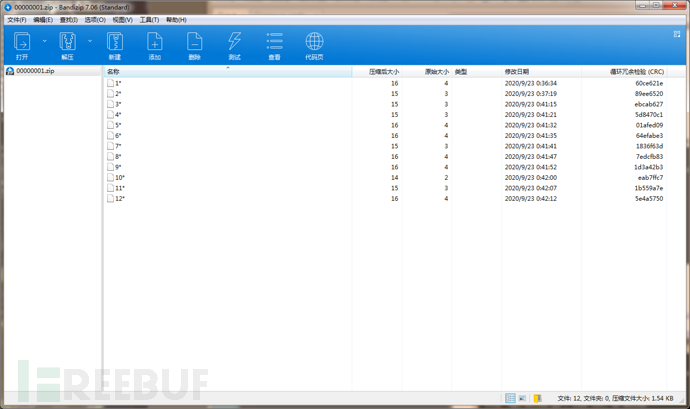The width and height of the screenshot is (690, 409).
Task: Click CRC value eab7ffc7
Action: 650,177
